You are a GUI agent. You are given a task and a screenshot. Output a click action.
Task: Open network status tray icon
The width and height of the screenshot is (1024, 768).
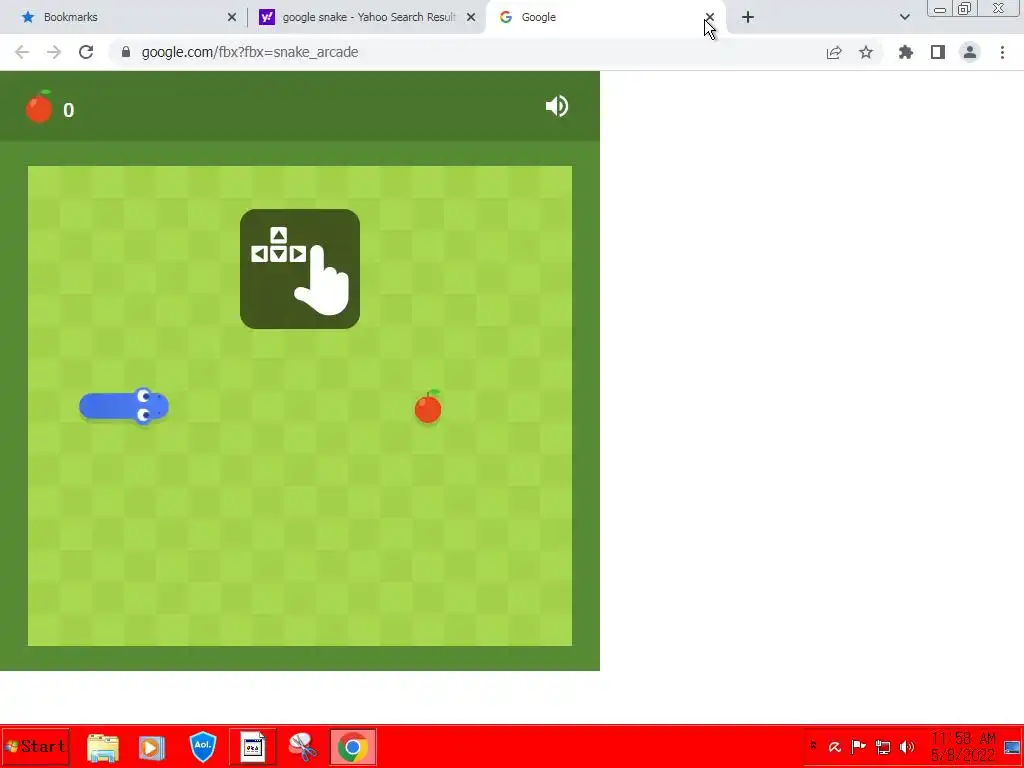[x=883, y=746]
